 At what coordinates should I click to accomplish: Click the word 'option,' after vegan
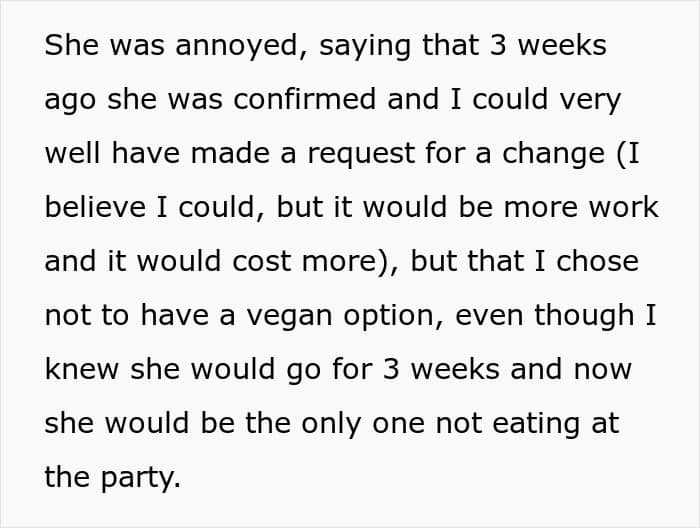[x=393, y=316]
